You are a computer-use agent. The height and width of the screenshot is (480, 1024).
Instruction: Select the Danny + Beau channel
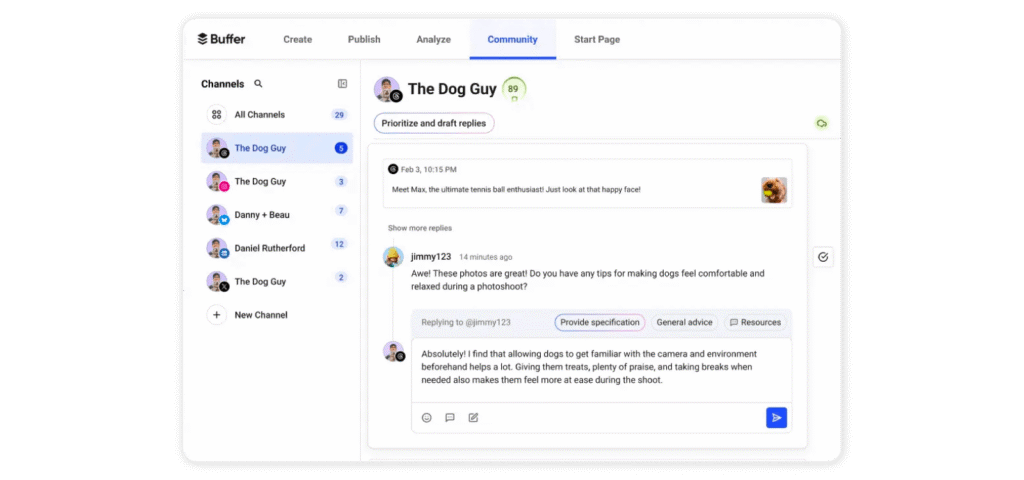click(260, 215)
